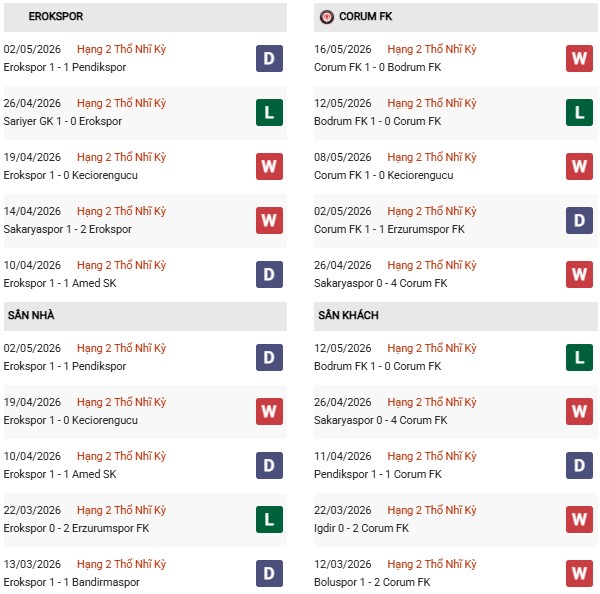Click the W badge for Corum FK 1 - 0 Bodrum FK
The image size is (600, 594).
point(579,59)
